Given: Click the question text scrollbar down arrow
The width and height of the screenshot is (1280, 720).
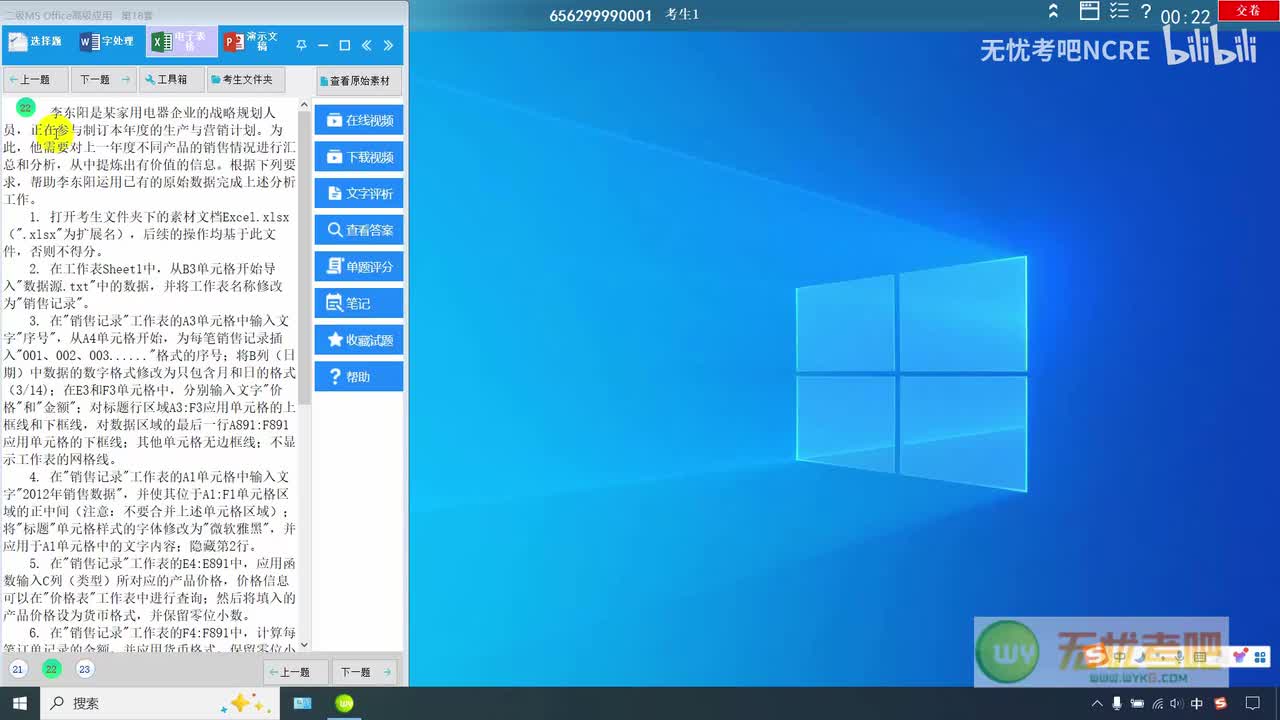Looking at the screenshot, I should tap(304, 645).
